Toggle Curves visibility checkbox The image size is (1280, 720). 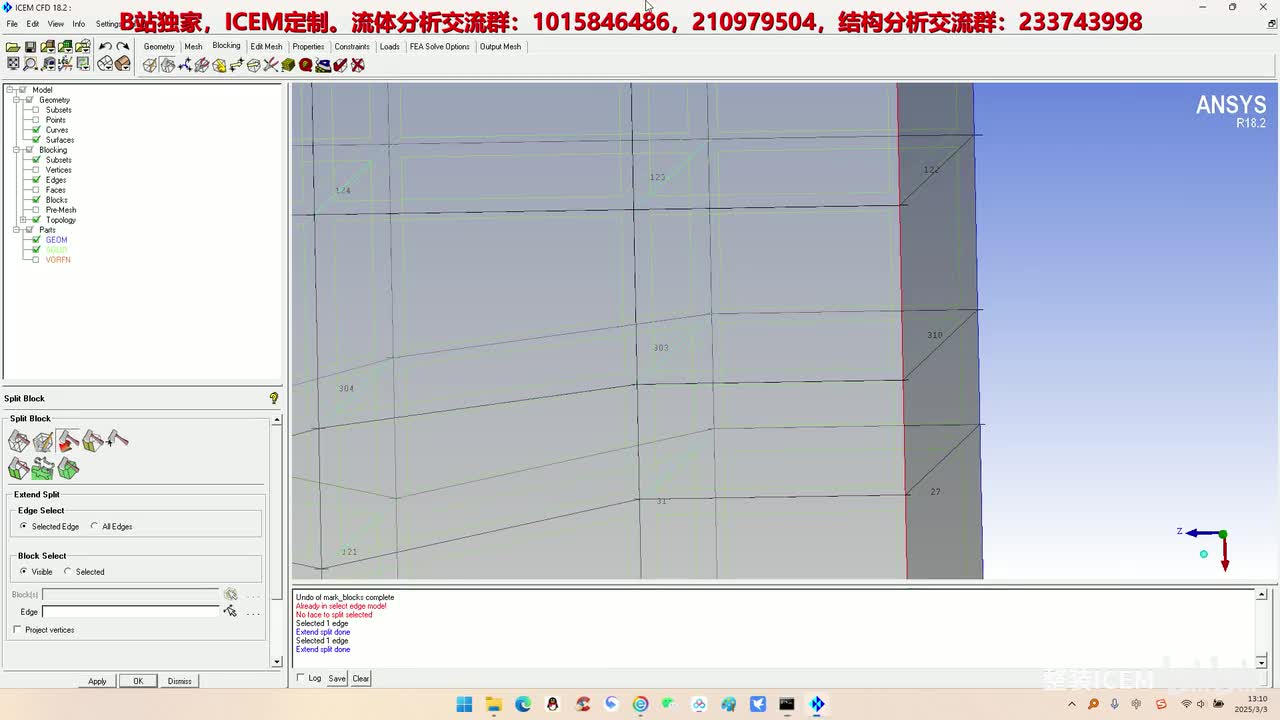37,130
